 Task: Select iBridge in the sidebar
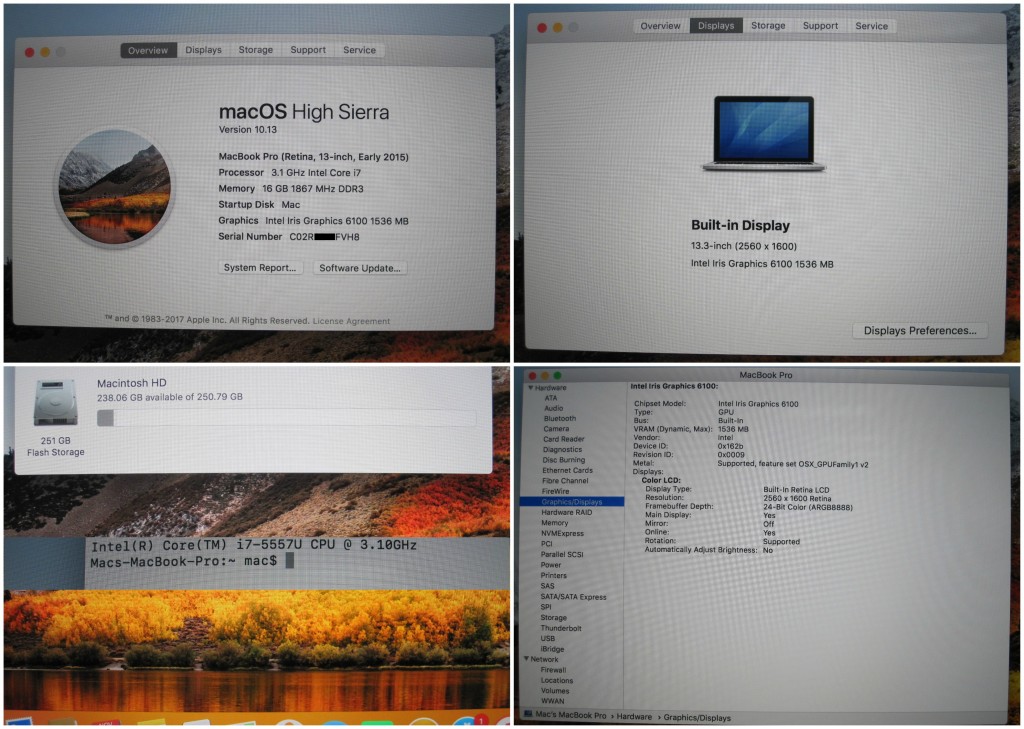click(552, 649)
